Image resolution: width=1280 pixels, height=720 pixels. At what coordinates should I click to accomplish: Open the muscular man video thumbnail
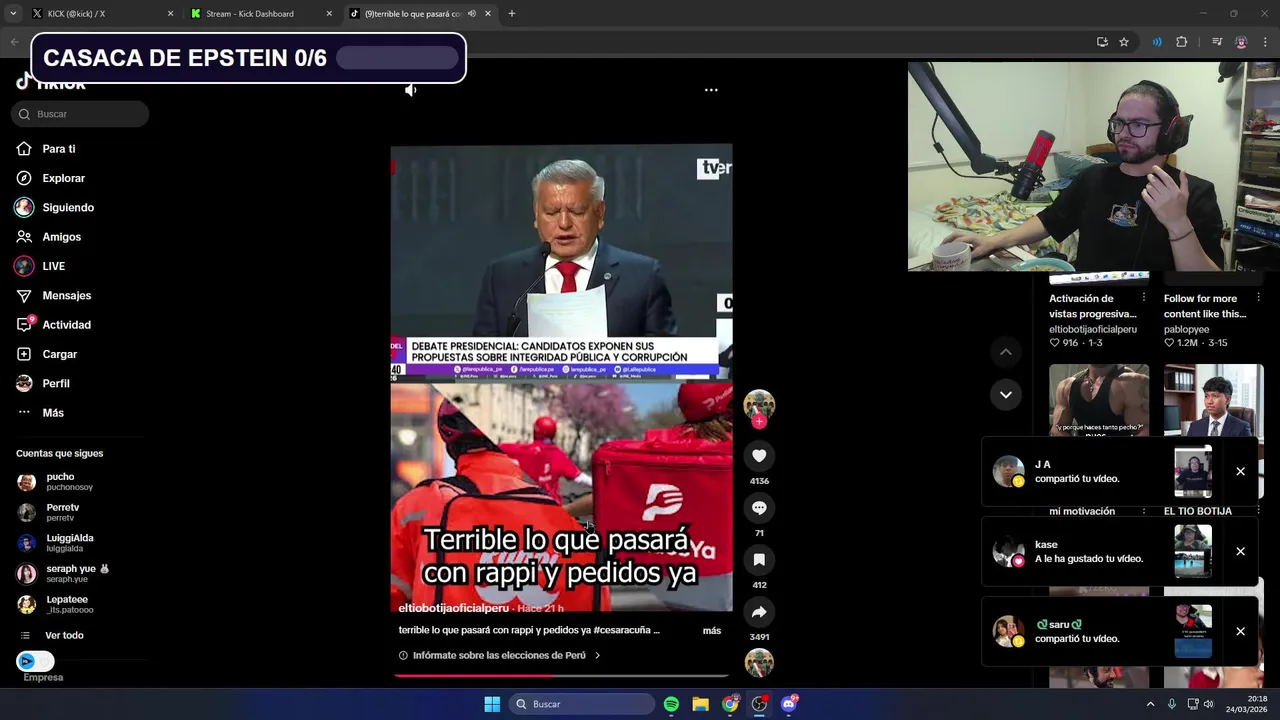coord(1099,401)
